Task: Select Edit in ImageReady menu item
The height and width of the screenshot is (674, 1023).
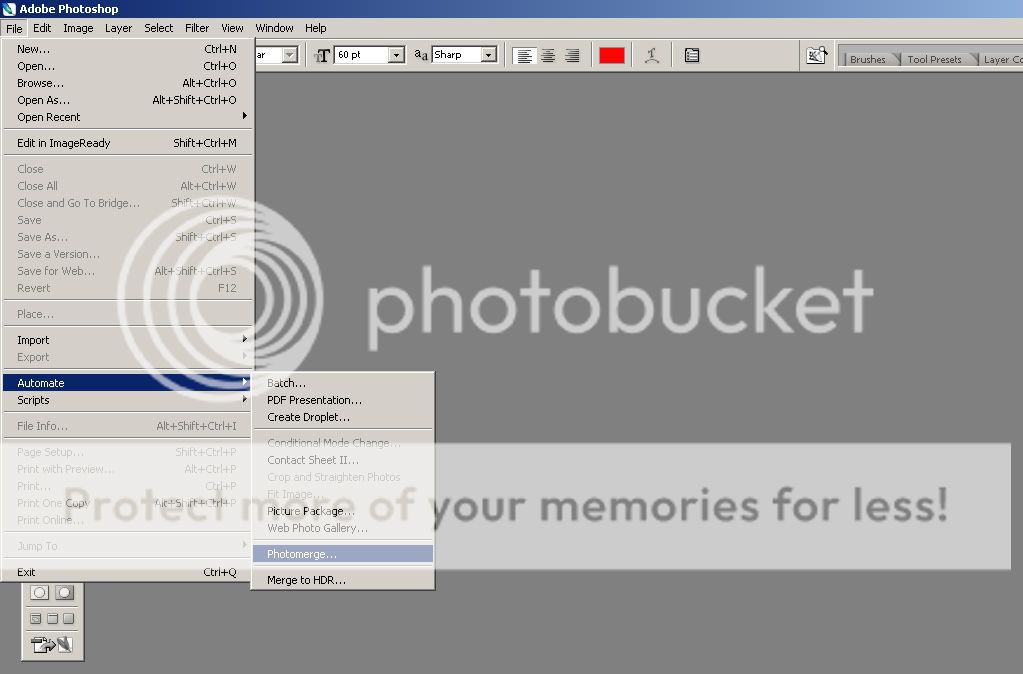Action: click(129, 143)
